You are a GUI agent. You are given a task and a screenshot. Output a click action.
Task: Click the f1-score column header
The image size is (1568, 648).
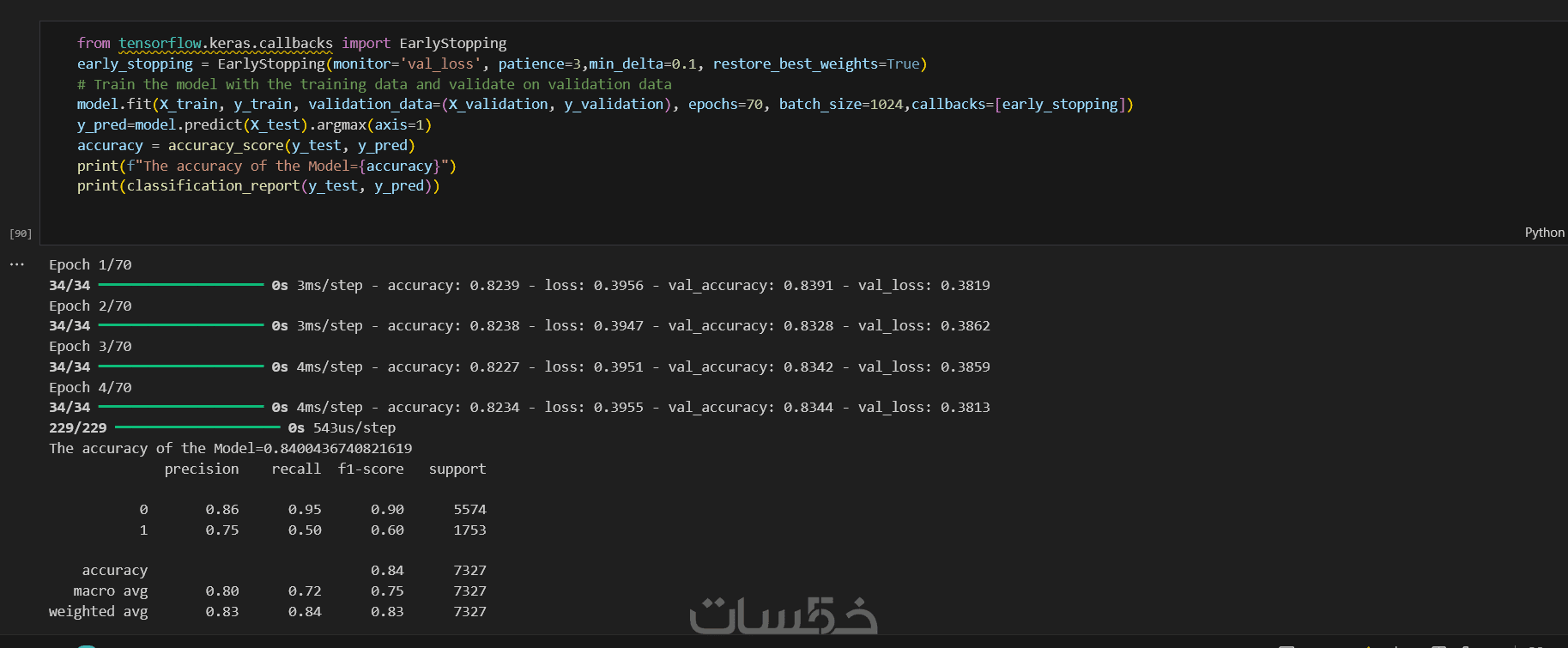click(x=371, y=469)
